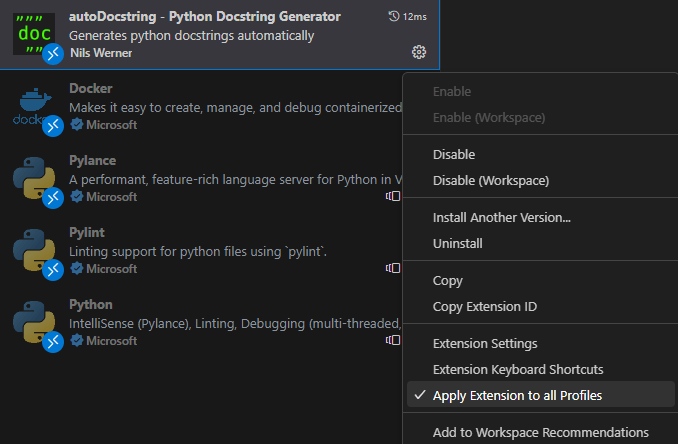The image size is (678, 444).
Task: Click the remote badge on the Pylint icon
Action: click(x=53, y=270)
